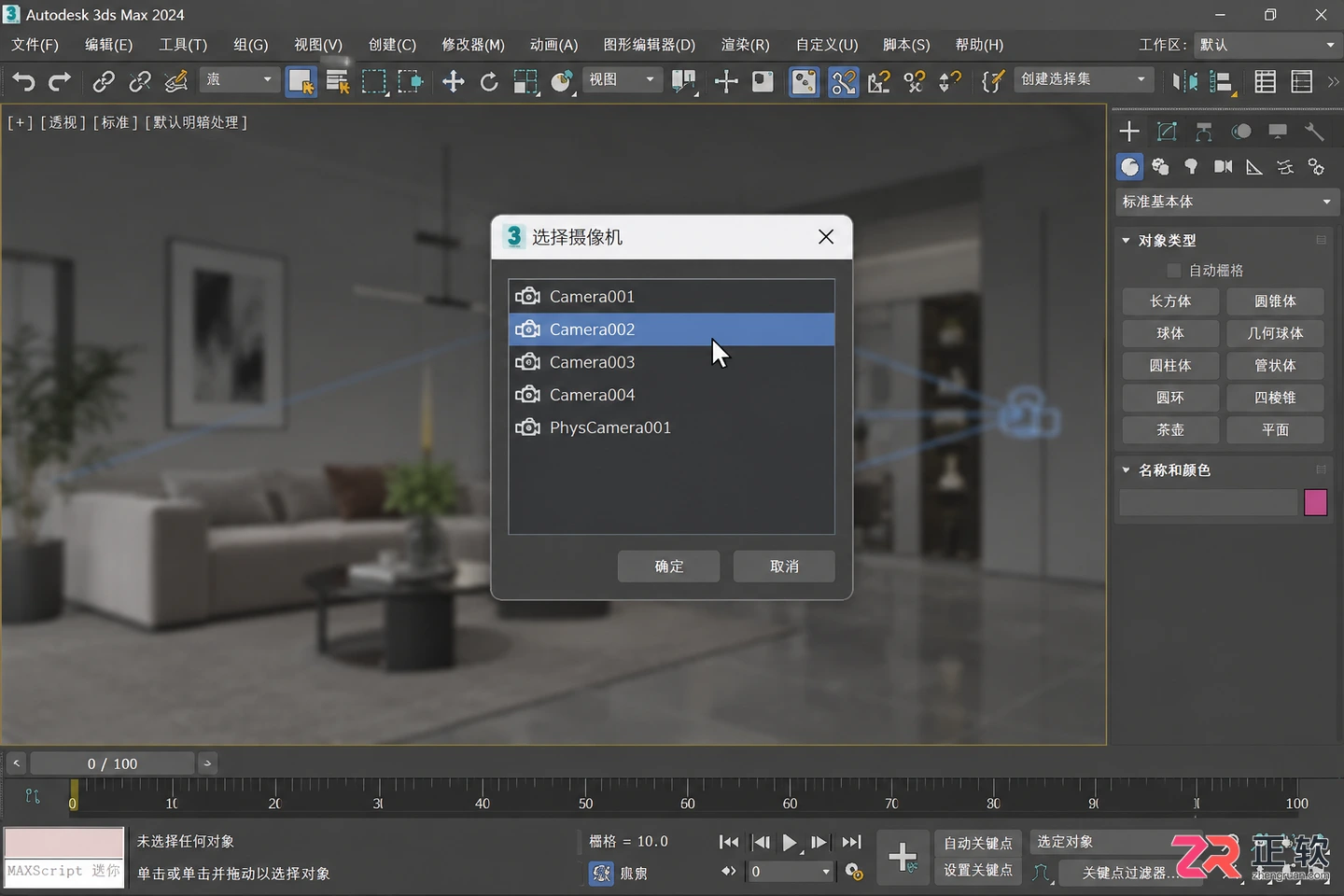Open the 工作区 默认 workspace dropdown

[1267, 45]
